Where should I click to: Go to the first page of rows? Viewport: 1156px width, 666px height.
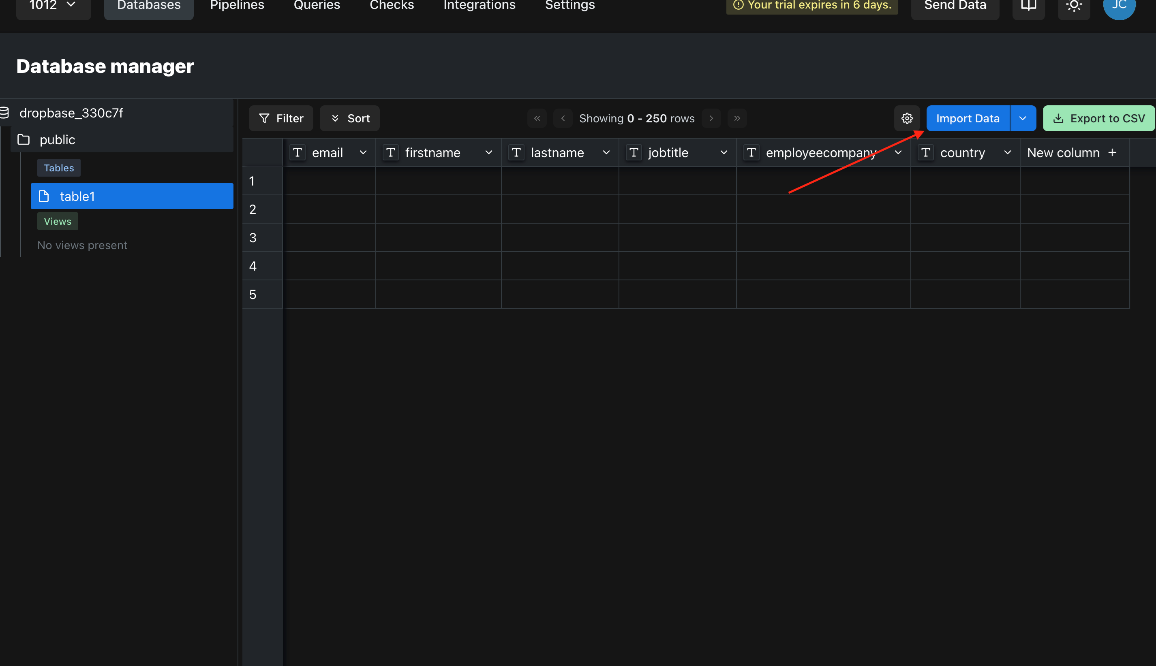pyautogui.click(x=537, y=118)
